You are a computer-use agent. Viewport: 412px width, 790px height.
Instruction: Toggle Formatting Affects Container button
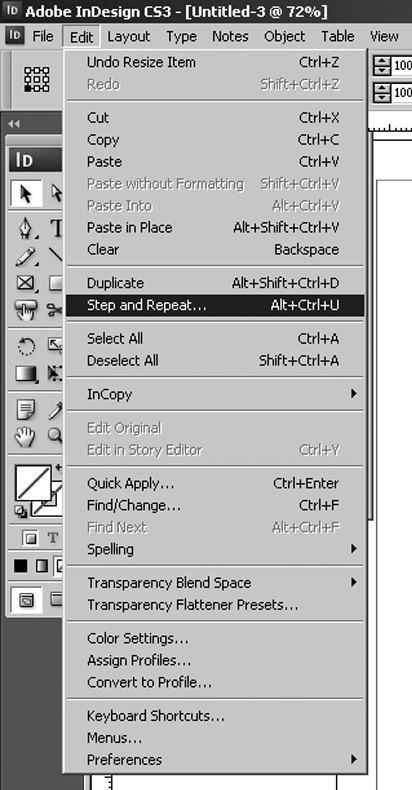pyautogui.click(x=30, y=539)
